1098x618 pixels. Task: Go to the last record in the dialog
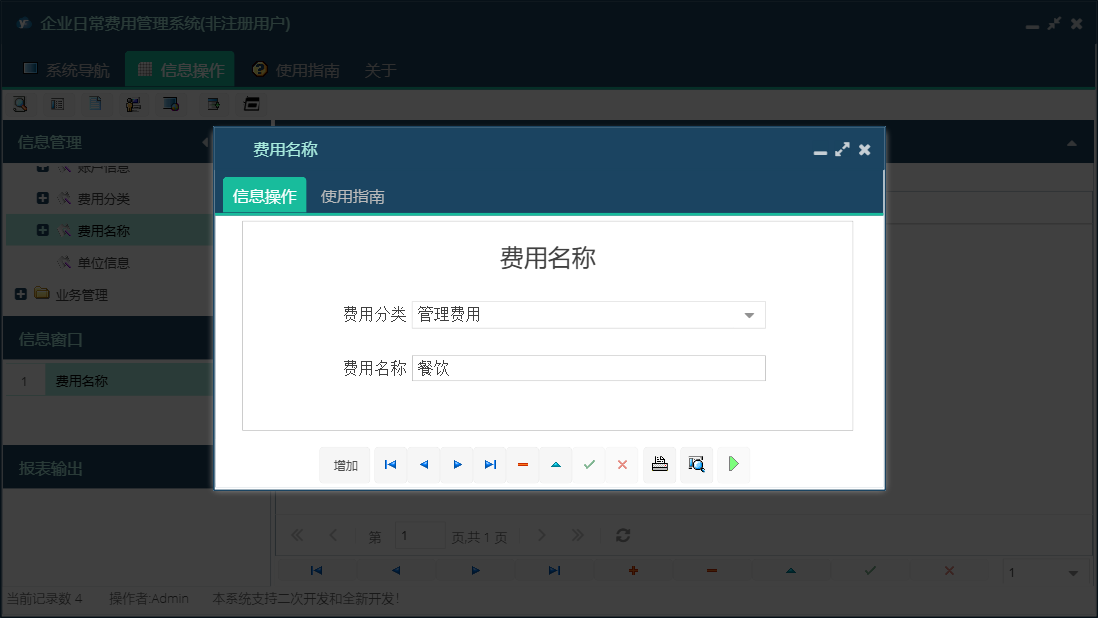click(x=490, y=464)
